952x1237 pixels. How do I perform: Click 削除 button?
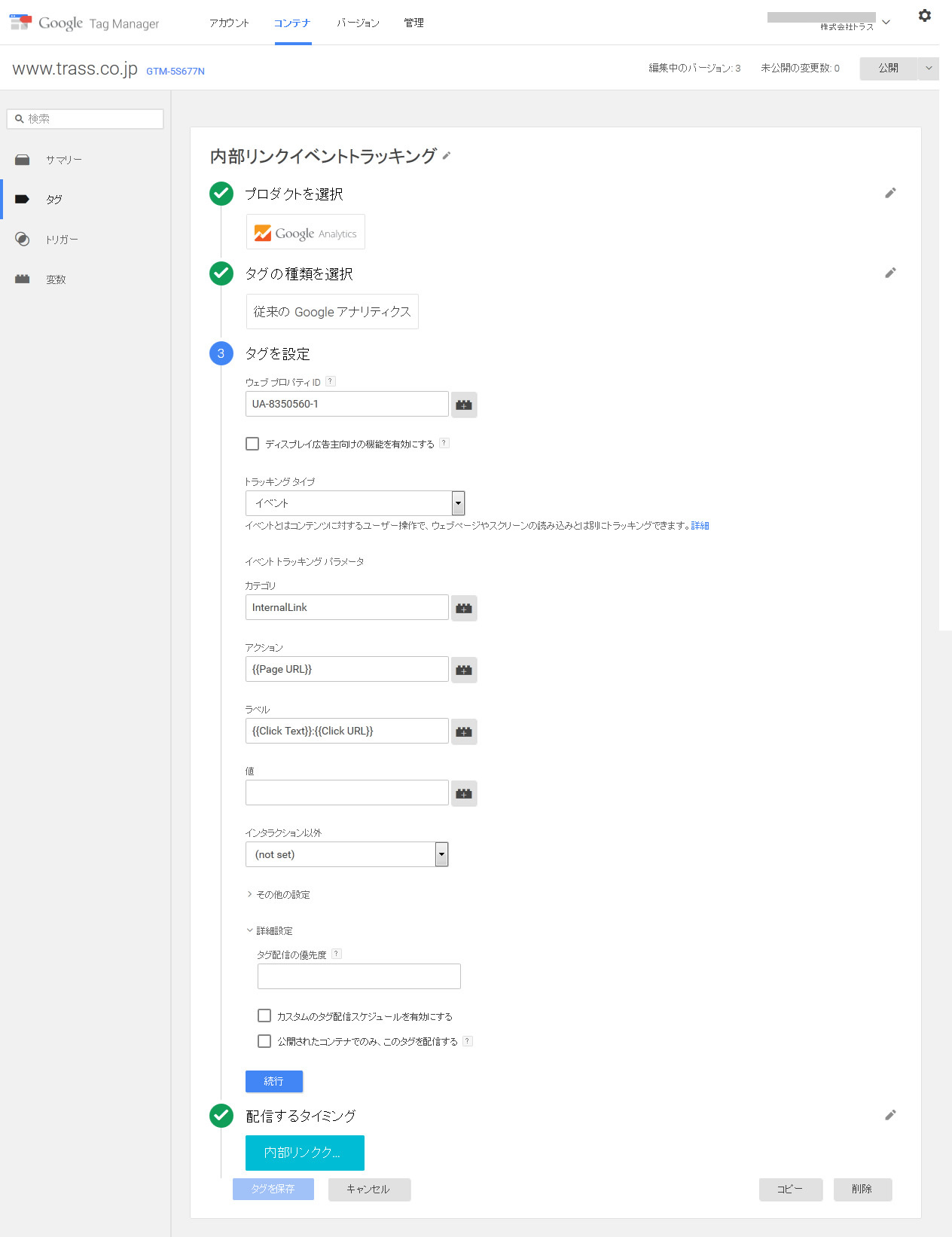pyautogui.click(x=862, y=1190)
